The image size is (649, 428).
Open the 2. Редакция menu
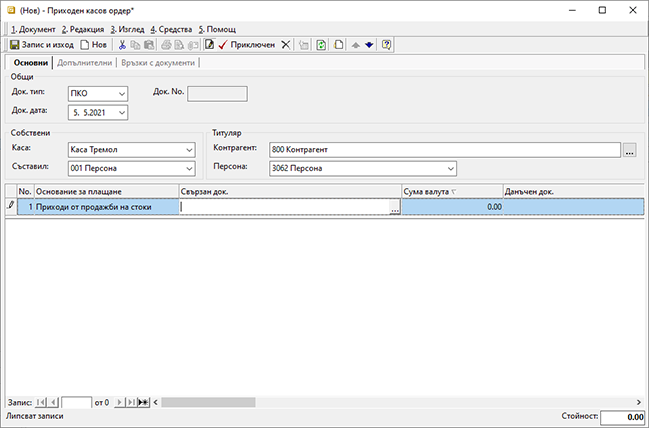83,29
